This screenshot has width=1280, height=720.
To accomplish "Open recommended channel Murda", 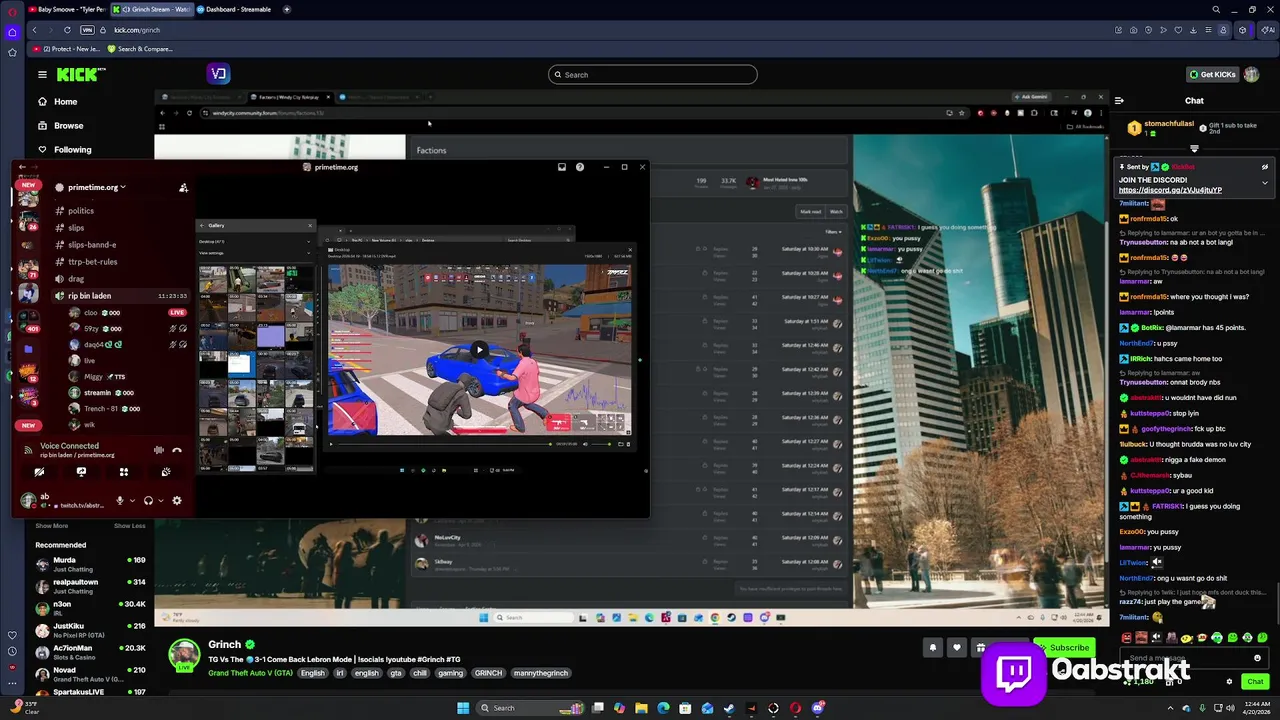I will coord(90,564).
